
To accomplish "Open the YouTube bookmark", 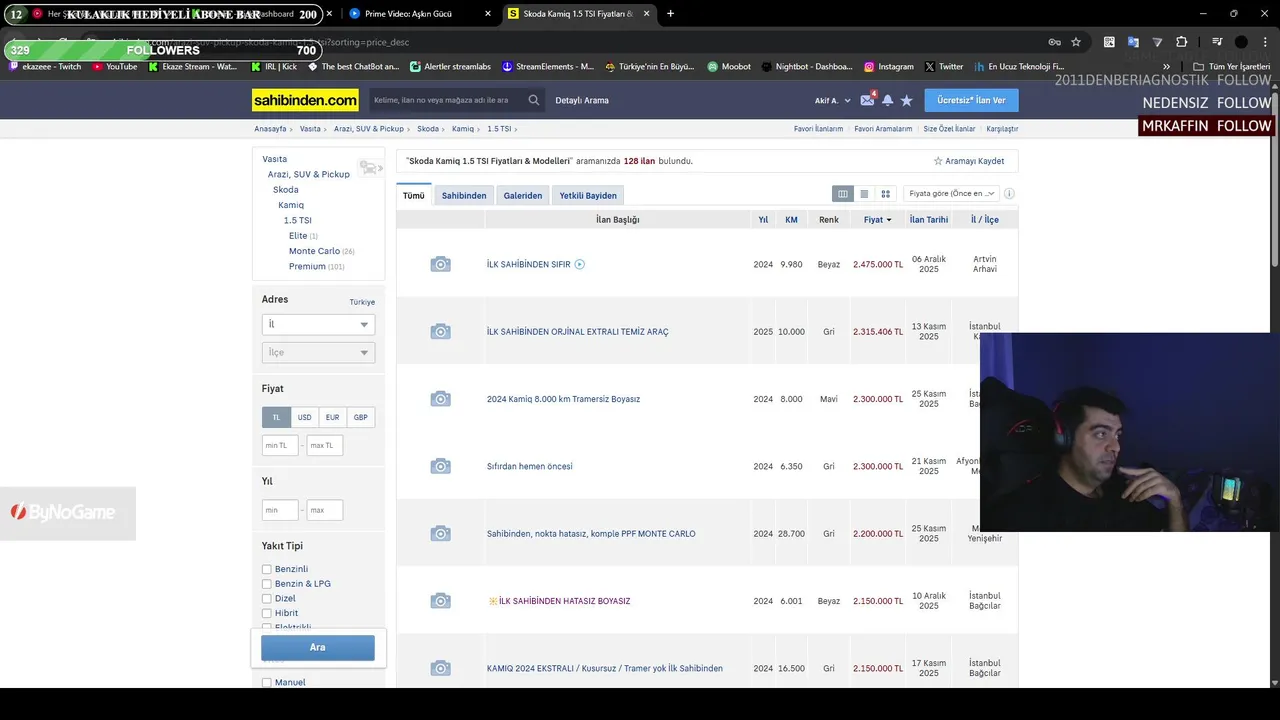I will [114, 67].
